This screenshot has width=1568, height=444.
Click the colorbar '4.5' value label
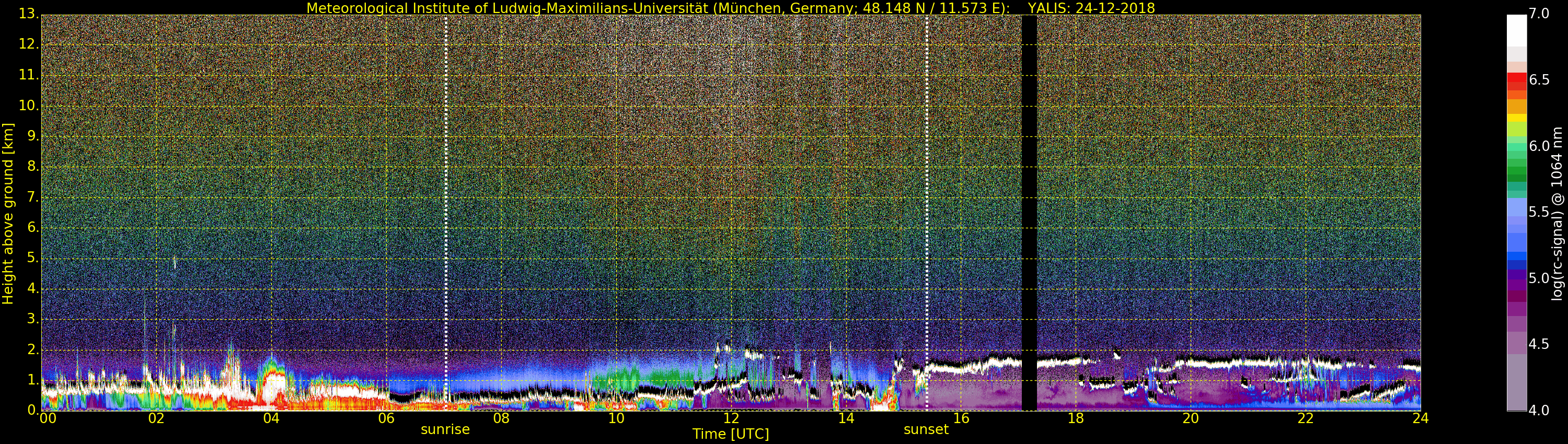click(x=1539, y=344)
